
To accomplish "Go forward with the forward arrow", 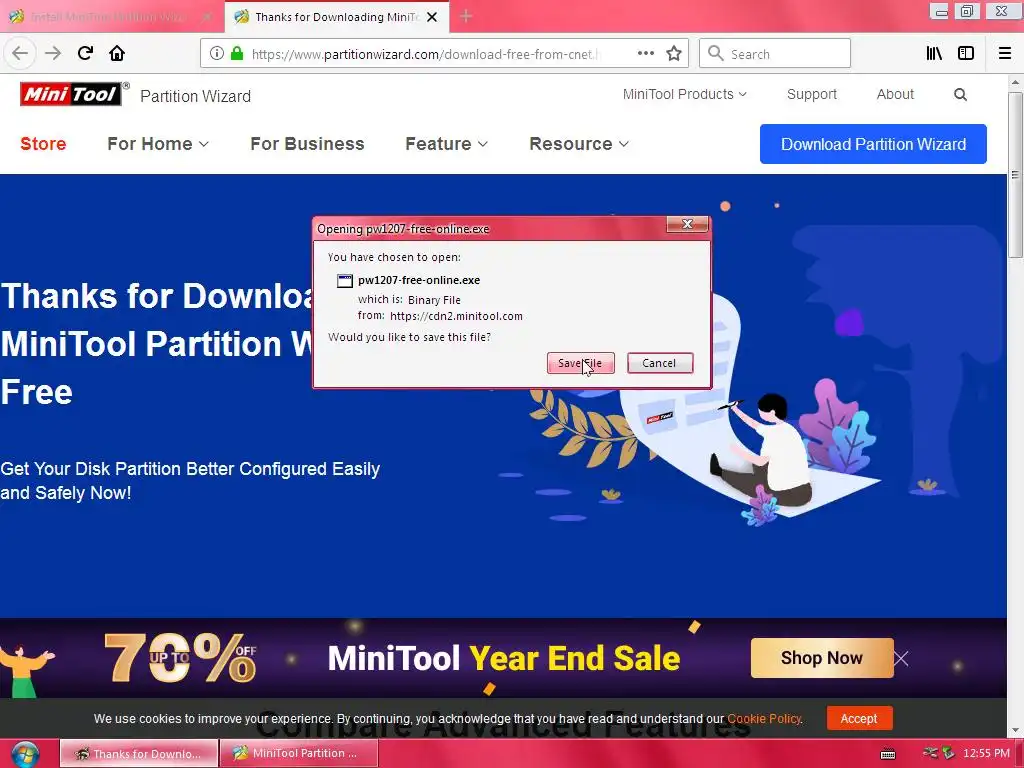I will pyautogui.click(x=53, y=54).
